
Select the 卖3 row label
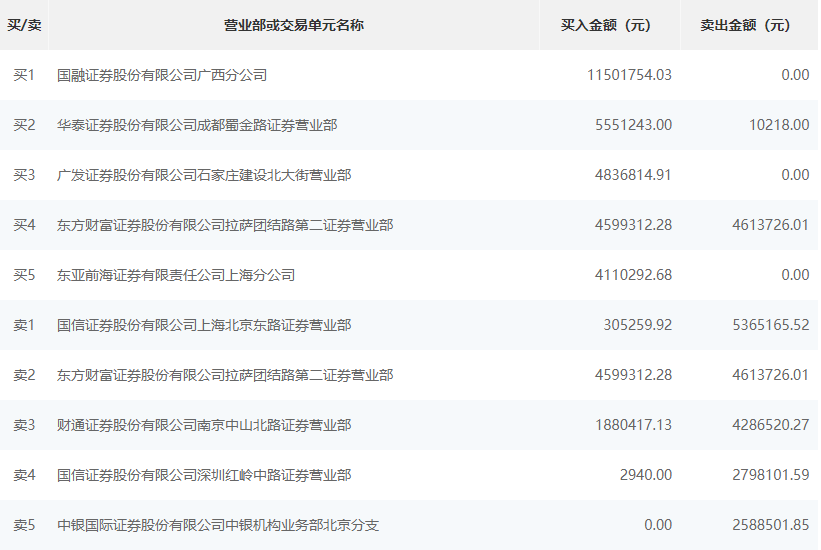click(24, 425)
